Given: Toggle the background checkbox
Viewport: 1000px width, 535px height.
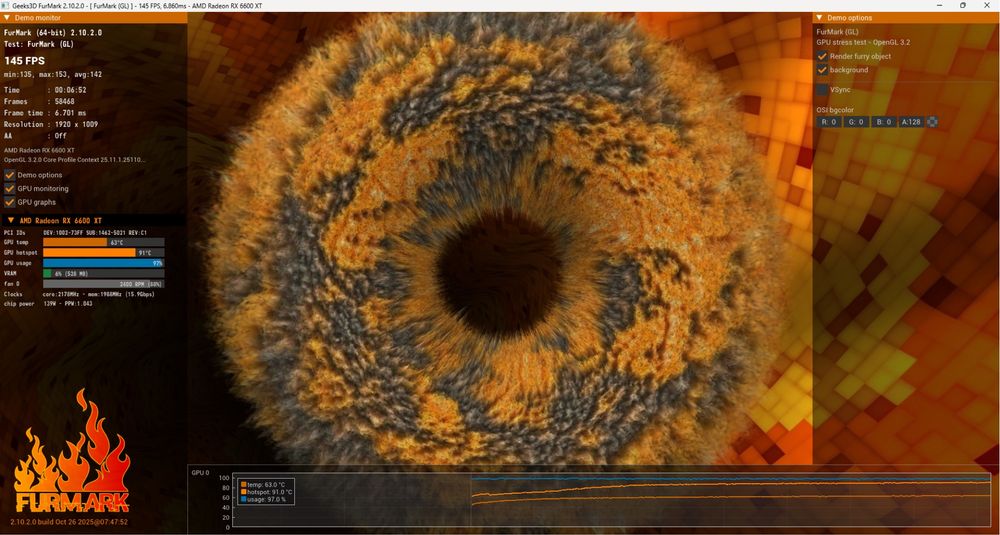Looking at the screenshot, I should pyautogui.click(x=822, y=70).
